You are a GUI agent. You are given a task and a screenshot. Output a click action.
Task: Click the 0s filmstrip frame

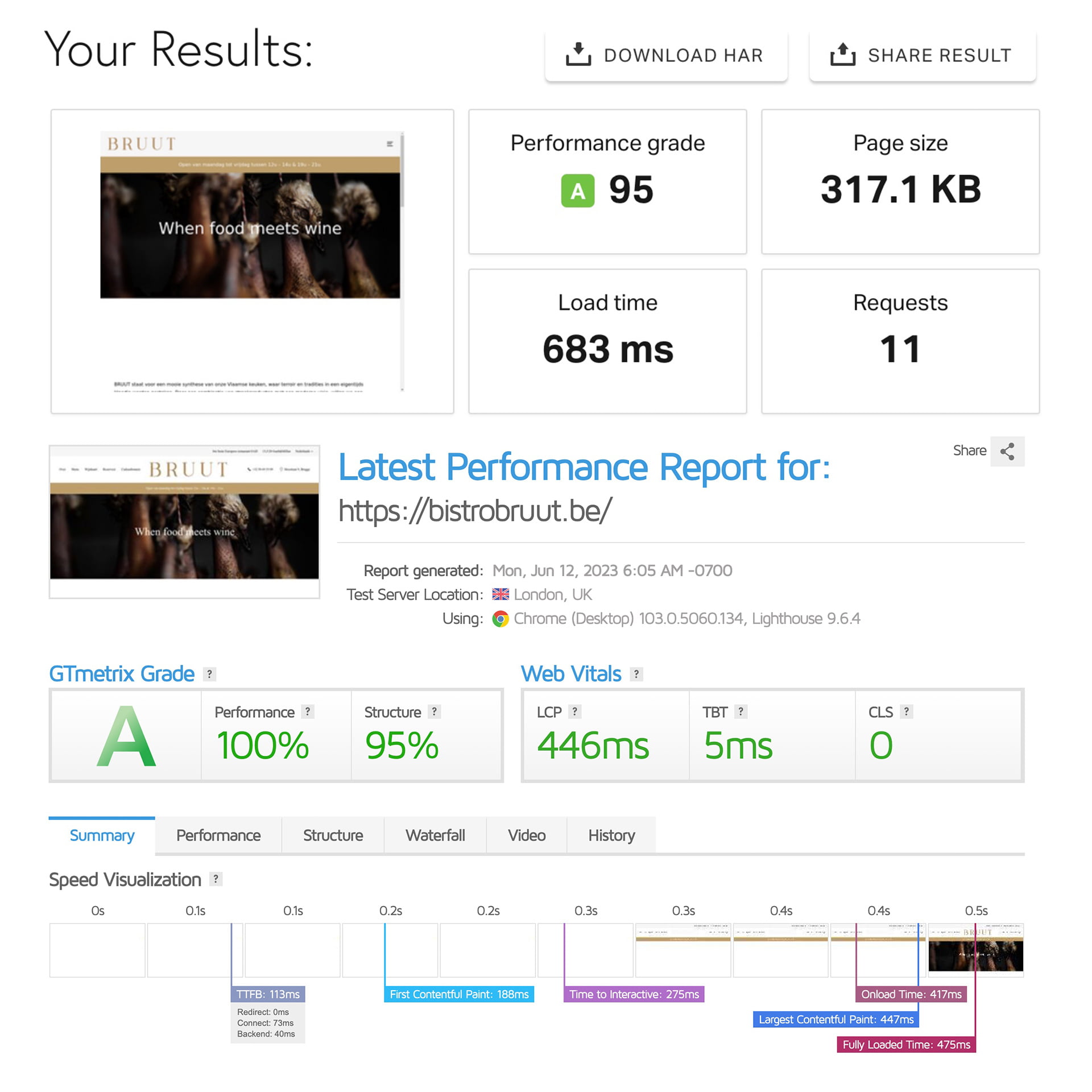pyautogui.click(x=97, y=950)
